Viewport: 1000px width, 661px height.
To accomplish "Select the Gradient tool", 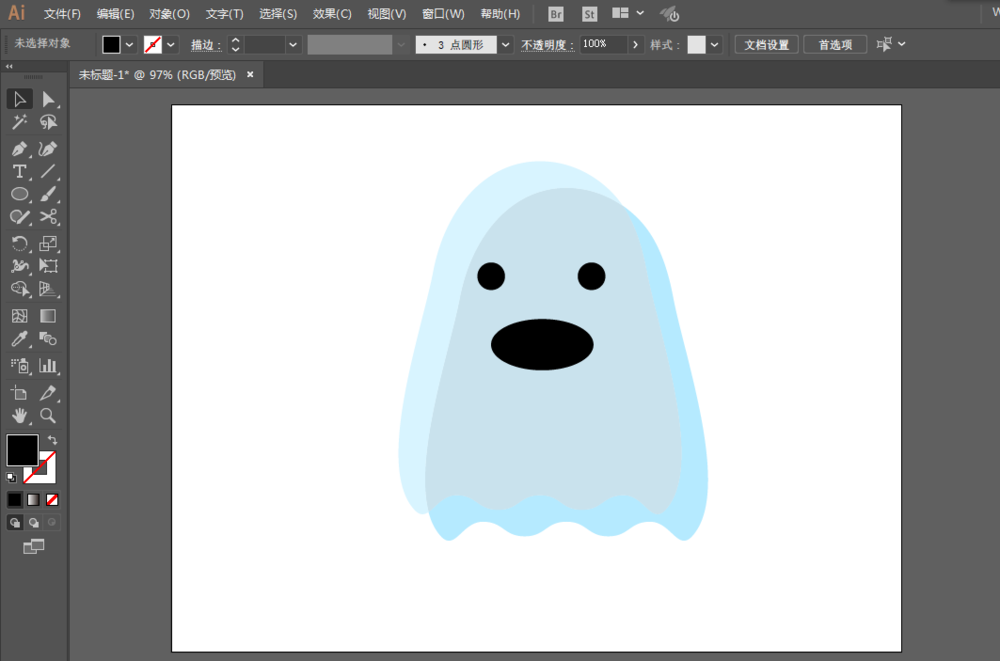I will click(48, 316).
